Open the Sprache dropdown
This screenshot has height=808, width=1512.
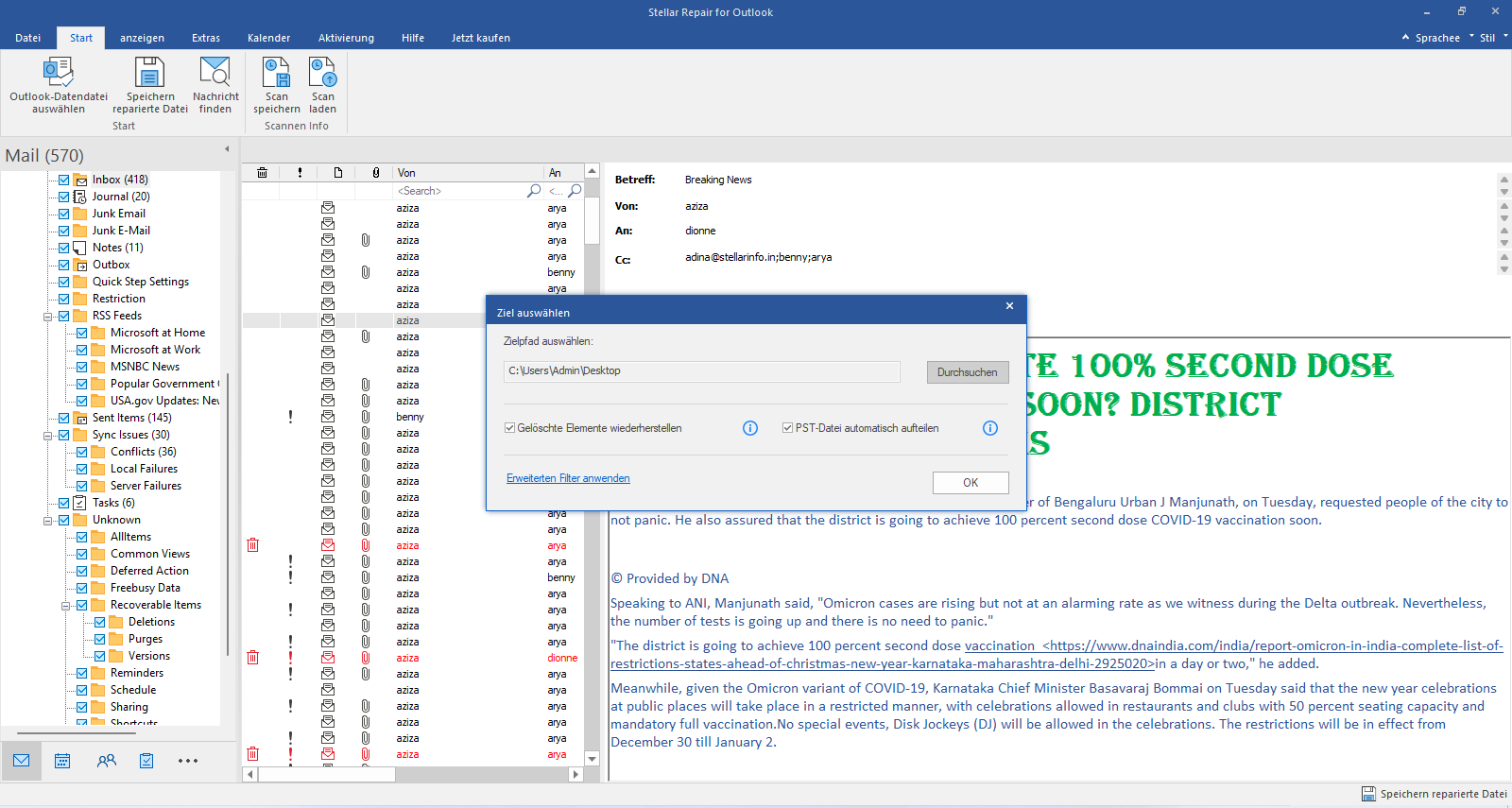click(x=1437, y=38)
